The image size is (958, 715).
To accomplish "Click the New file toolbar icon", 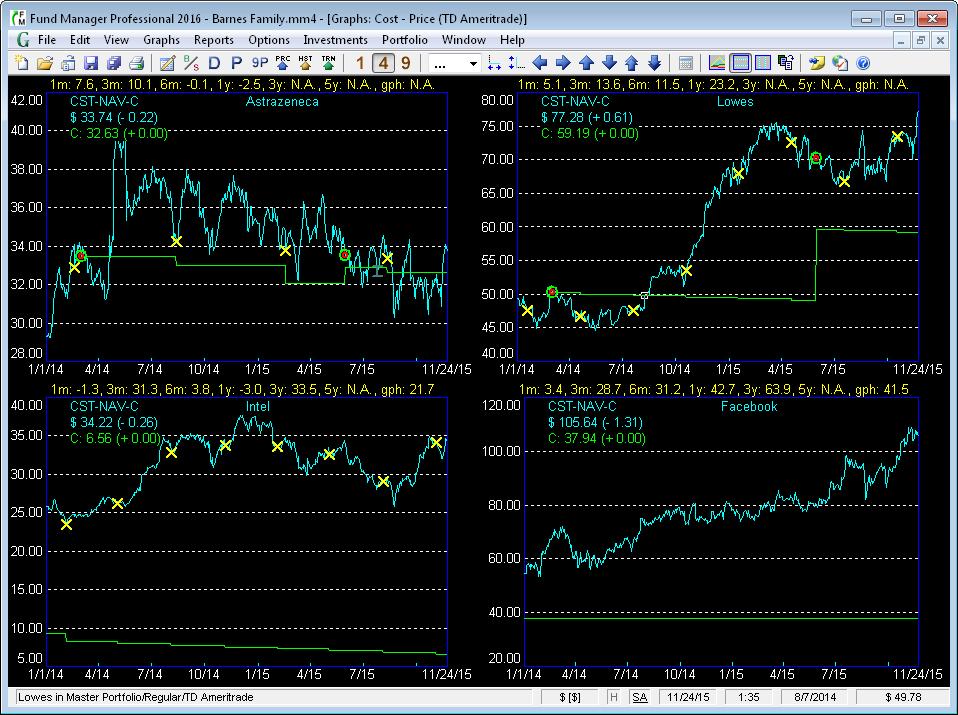I will click(x=22, y=63).
